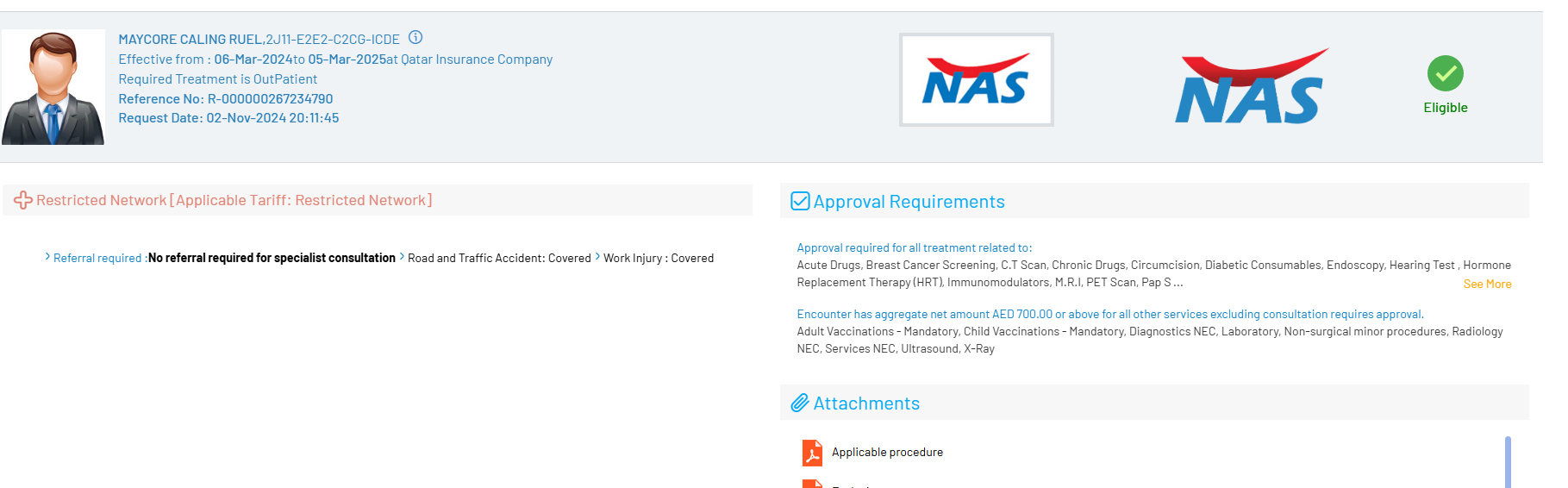Click the paperclip Attachments icon

tap(800, 403)
